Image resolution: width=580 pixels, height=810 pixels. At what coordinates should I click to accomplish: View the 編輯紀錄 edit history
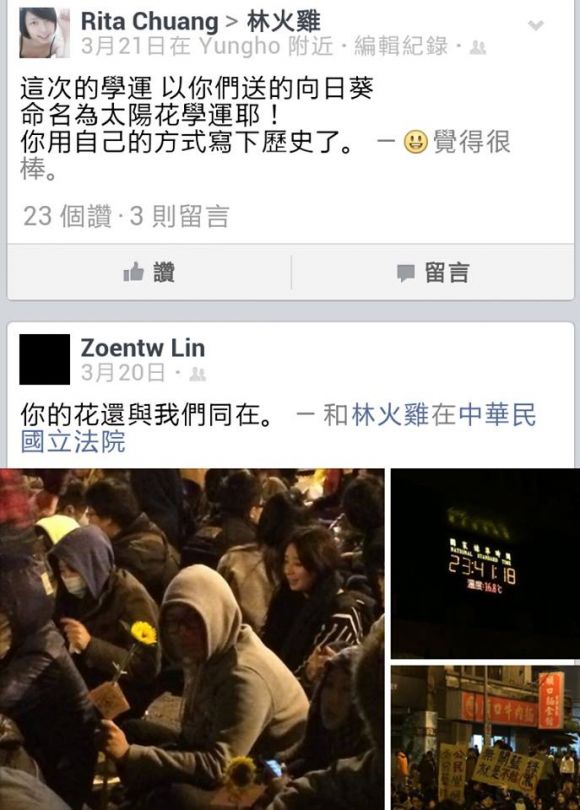pos(401,46)
